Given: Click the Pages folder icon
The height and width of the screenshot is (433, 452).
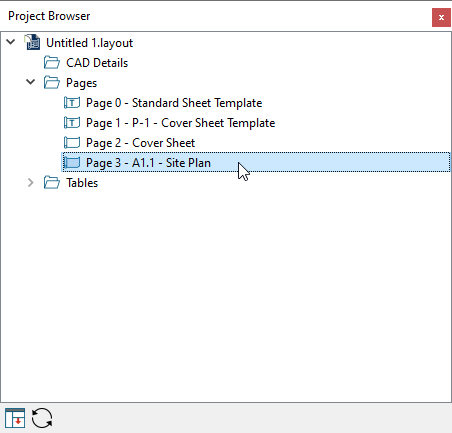Looking at the screenshot, I should [x=52, y=83].
